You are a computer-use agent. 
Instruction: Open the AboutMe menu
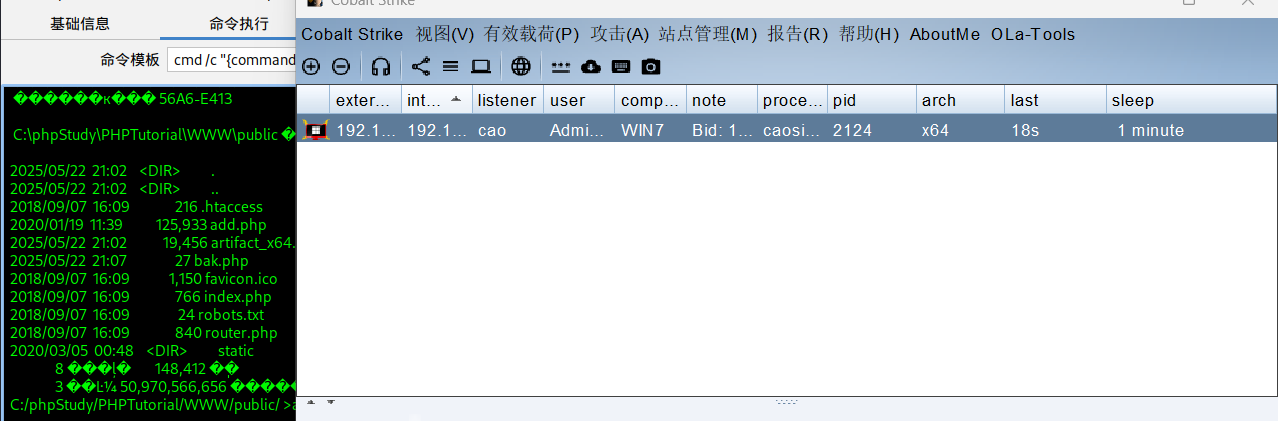pos(945,34)
